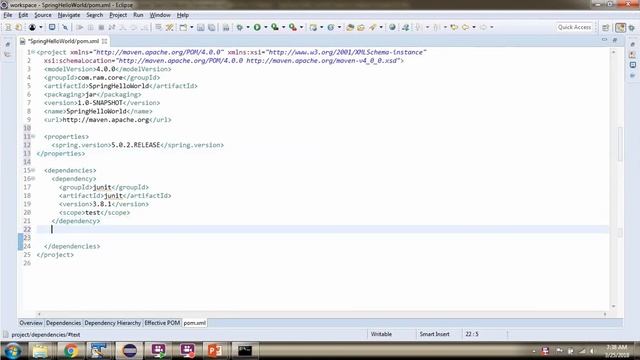The image size is (640, 360).
Task: Click the globe web browser toolbar icon
Action: pyautogui.click(x=392, y=27)
